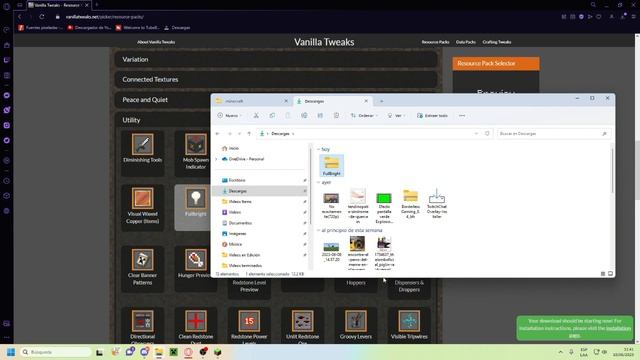
Task: Click the Resource Pack Selector header
Action: [496, 63]
